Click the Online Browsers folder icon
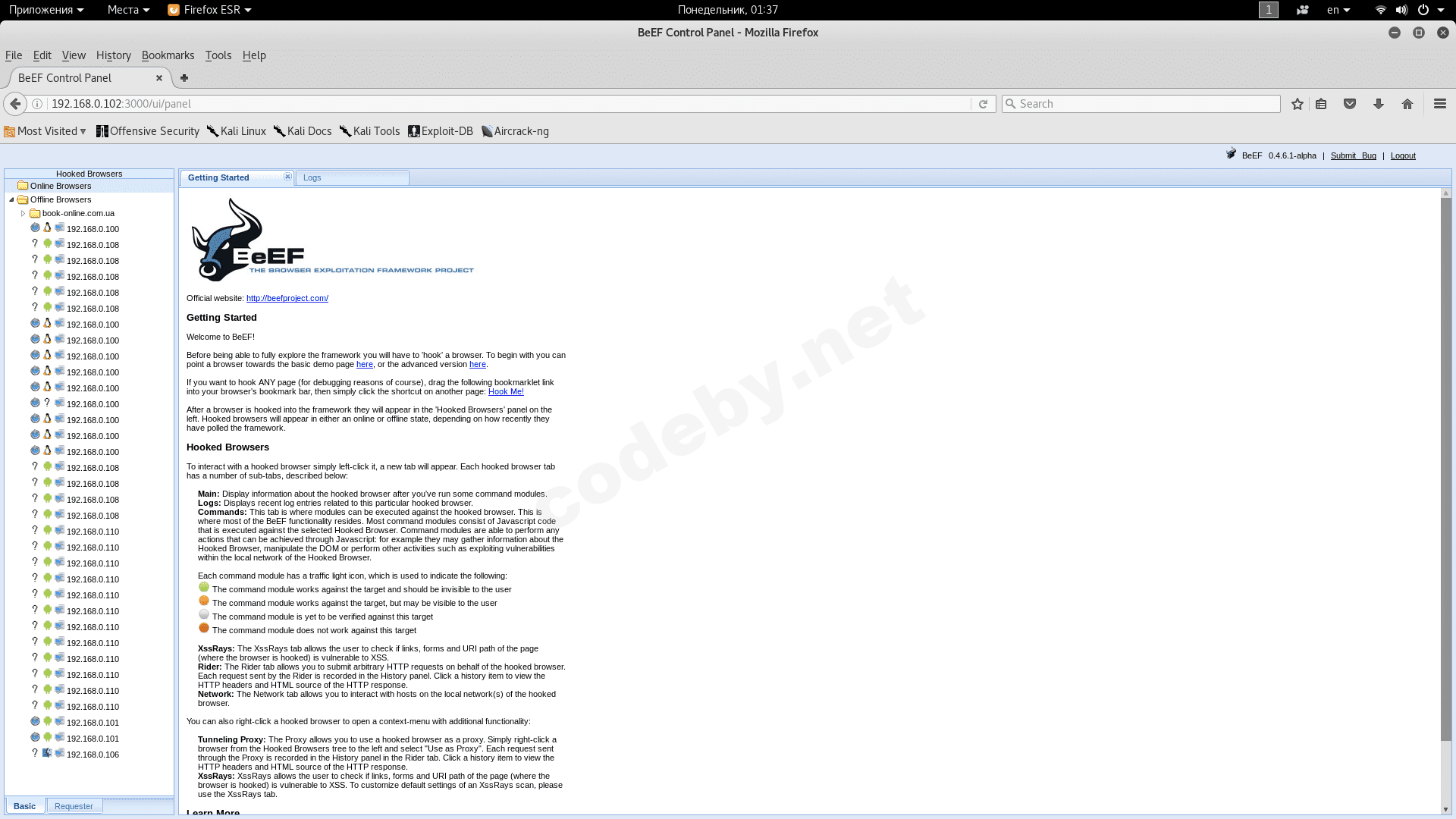1456x819 pixels. (x=23, y=186)
